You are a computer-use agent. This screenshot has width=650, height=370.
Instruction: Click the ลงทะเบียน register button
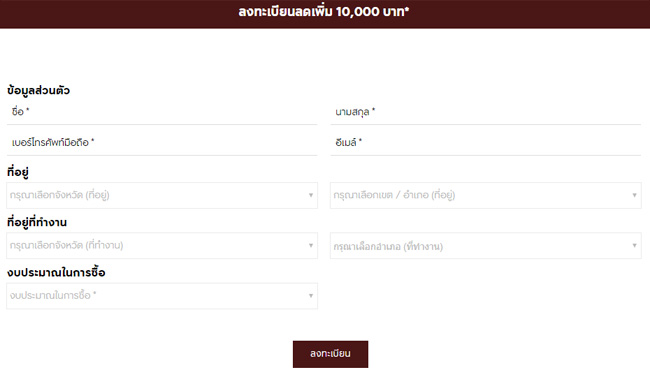pyautogui.click(x=330, y=354)
